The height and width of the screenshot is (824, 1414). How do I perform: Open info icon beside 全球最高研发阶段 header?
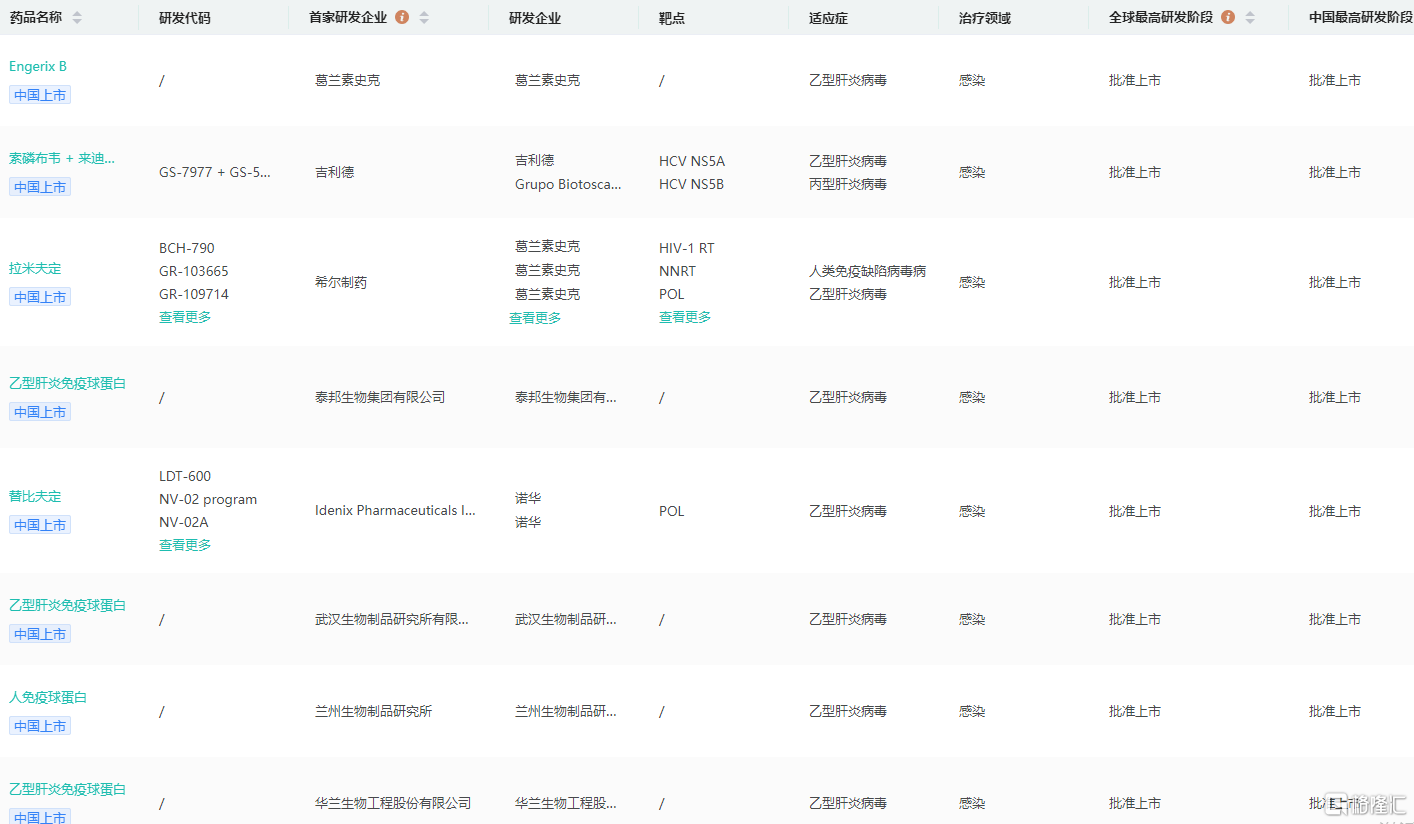[1228, 17]
